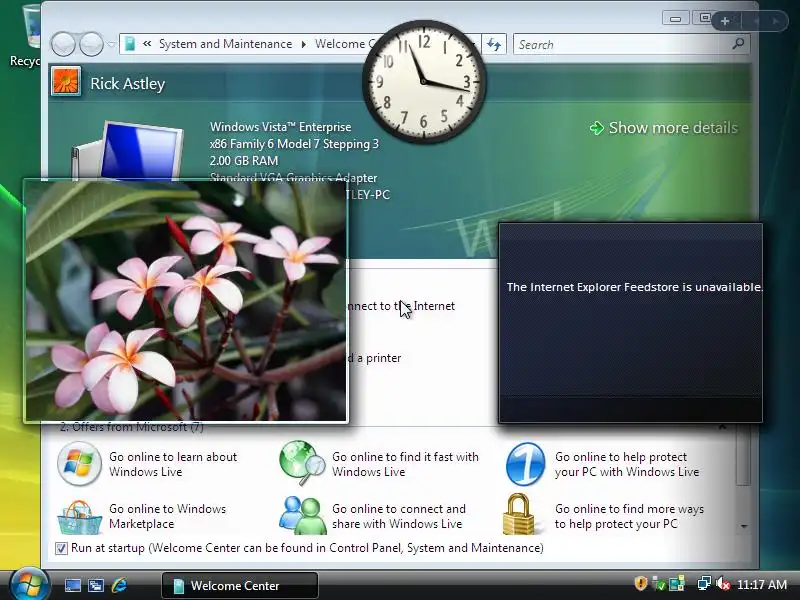The image size is (800, 600).
Task: Click globe magnifier find it fast icon
Action: 303,463
